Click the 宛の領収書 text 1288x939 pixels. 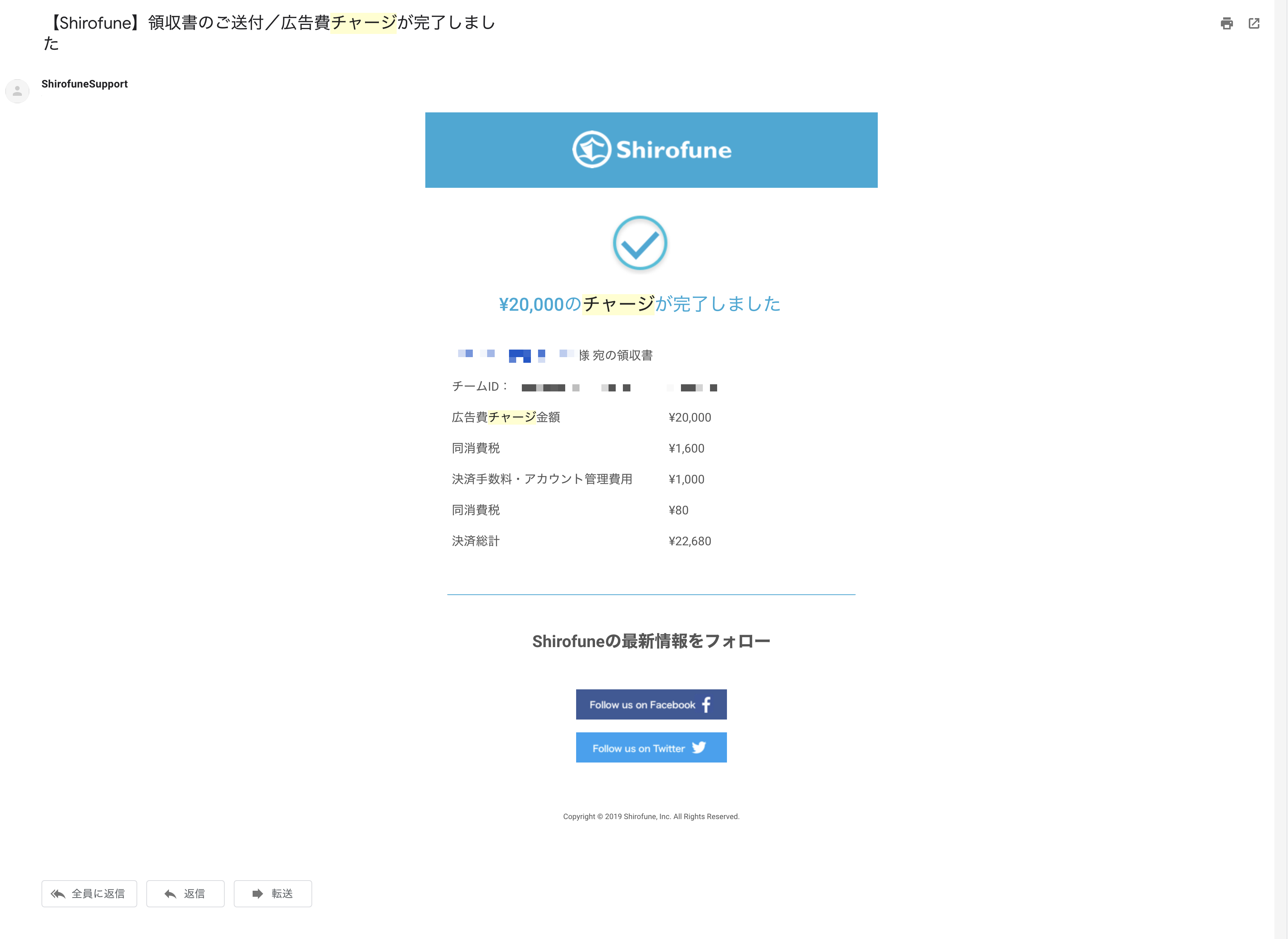point(623,355)
